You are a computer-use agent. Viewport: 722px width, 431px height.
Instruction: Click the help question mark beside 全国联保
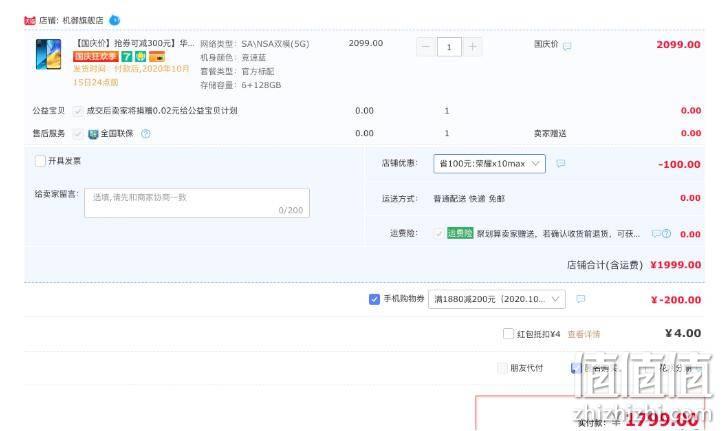(x=146, y=134)
